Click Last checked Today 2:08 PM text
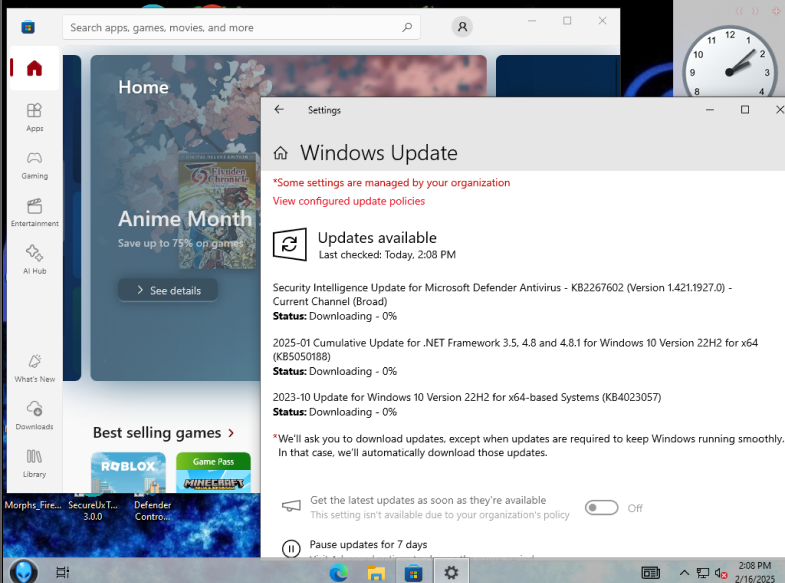Image resolution: width=785 pixels, height=583 pixels. 387,255
